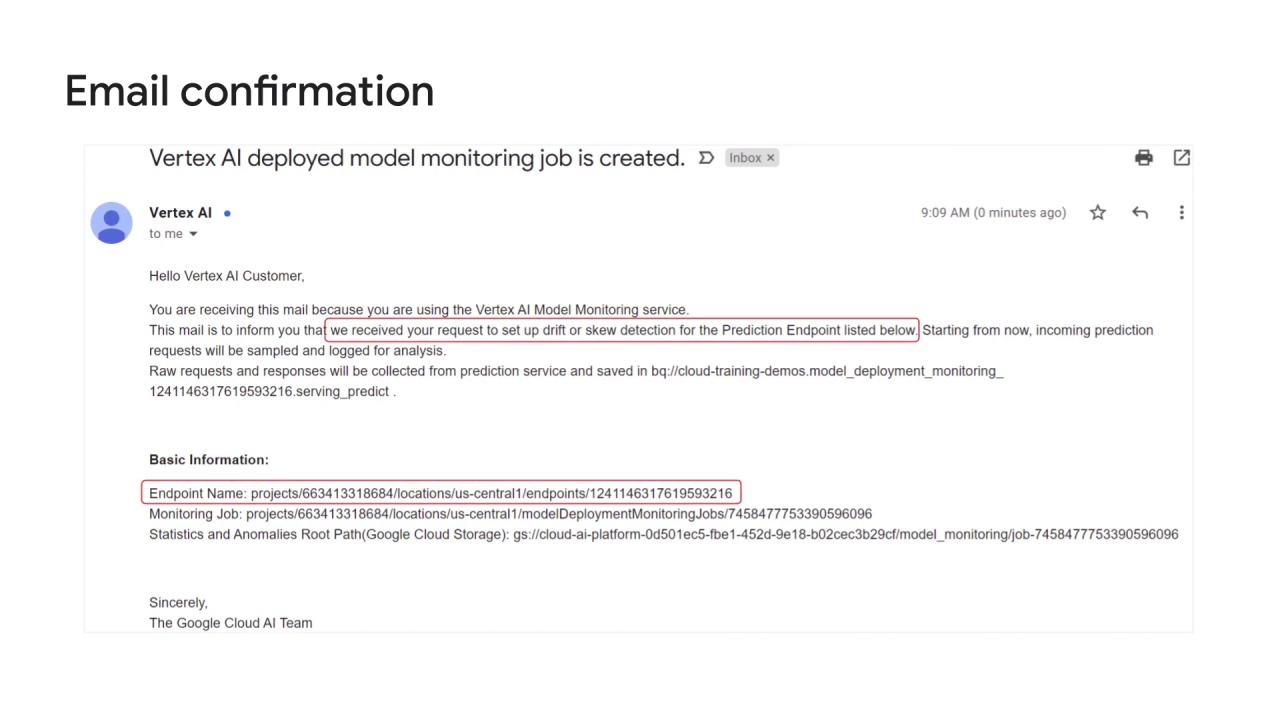The width and height of the screenshot is (1280, 720).
Task: Click the subject "Vertex AI deployed model monitoring job is created."
Action: tap(417, 158)
